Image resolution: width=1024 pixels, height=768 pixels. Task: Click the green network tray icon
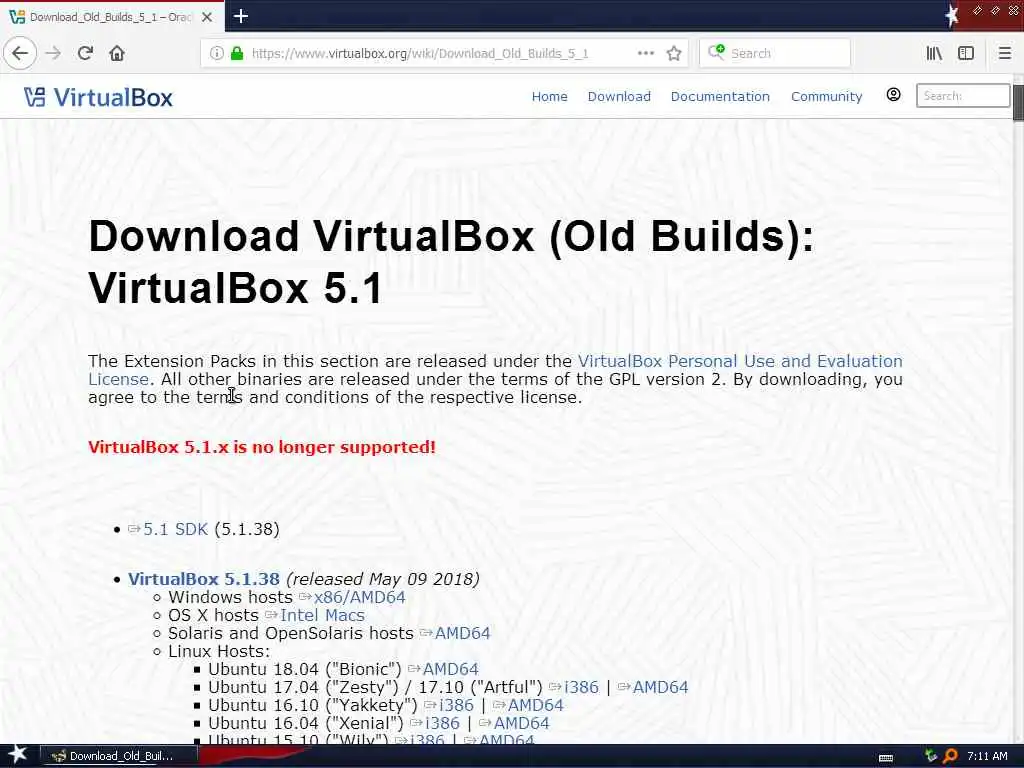point(931,756)
